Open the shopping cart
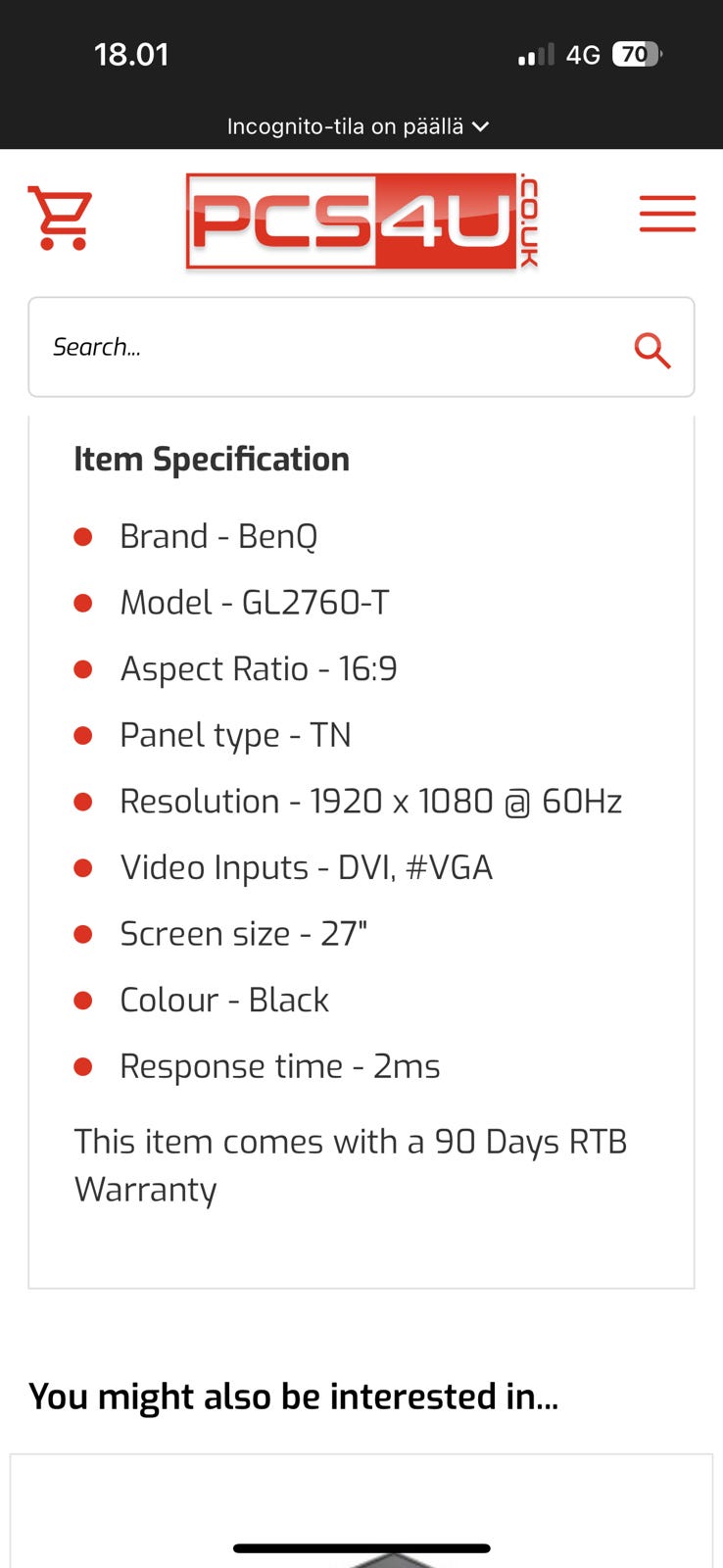723x1568 pixels. click(x=61, y=218)
